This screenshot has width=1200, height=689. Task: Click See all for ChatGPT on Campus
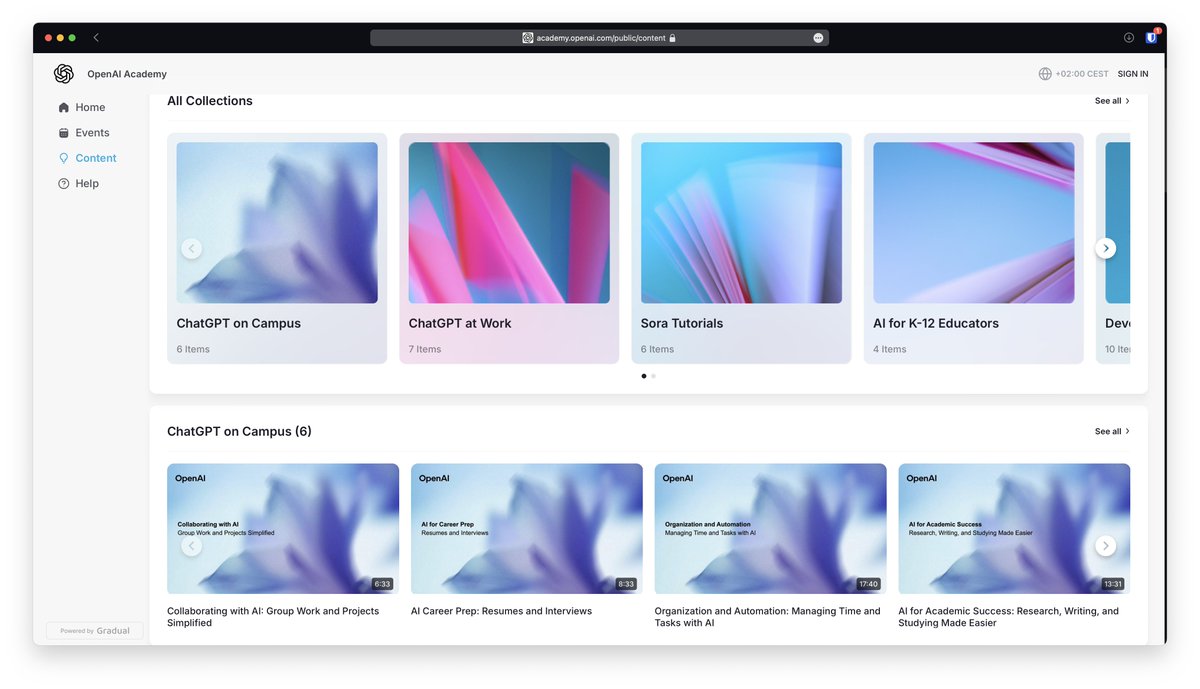(1108, 432)
